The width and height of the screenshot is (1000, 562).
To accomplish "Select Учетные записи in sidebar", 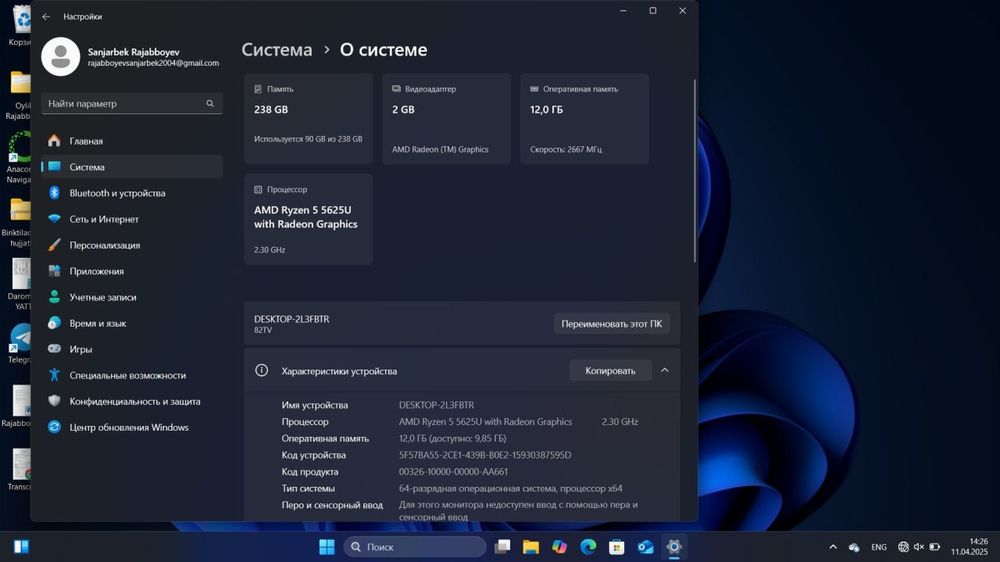I will pos(102,297).
